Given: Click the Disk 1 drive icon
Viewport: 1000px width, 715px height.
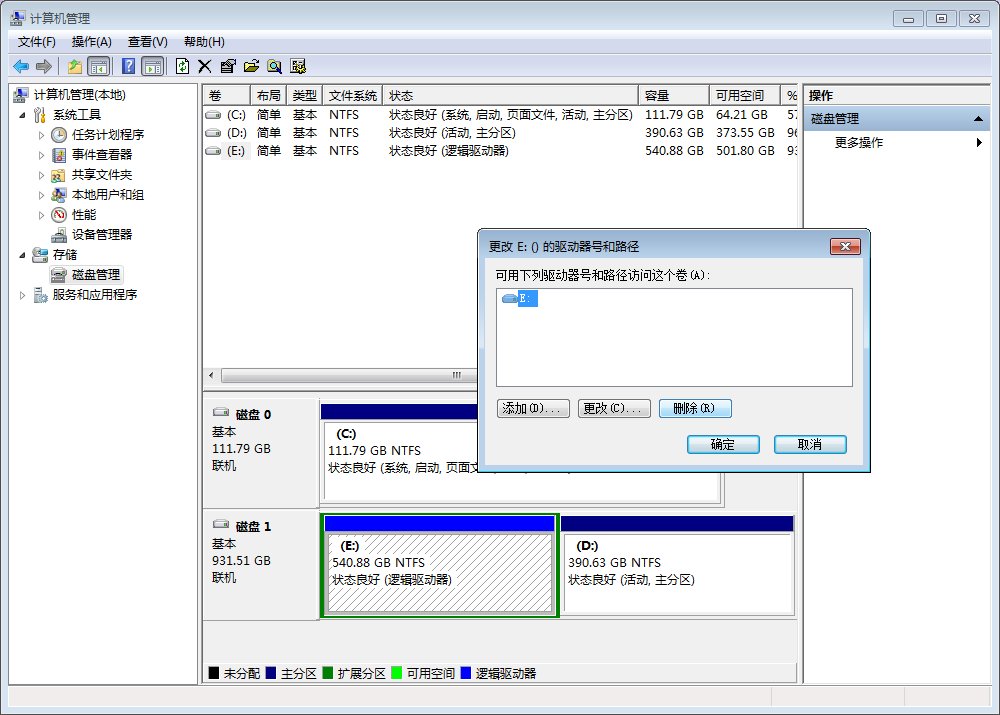Looking at the screenshot, I should pyautogui.click(x=221, y=524).
